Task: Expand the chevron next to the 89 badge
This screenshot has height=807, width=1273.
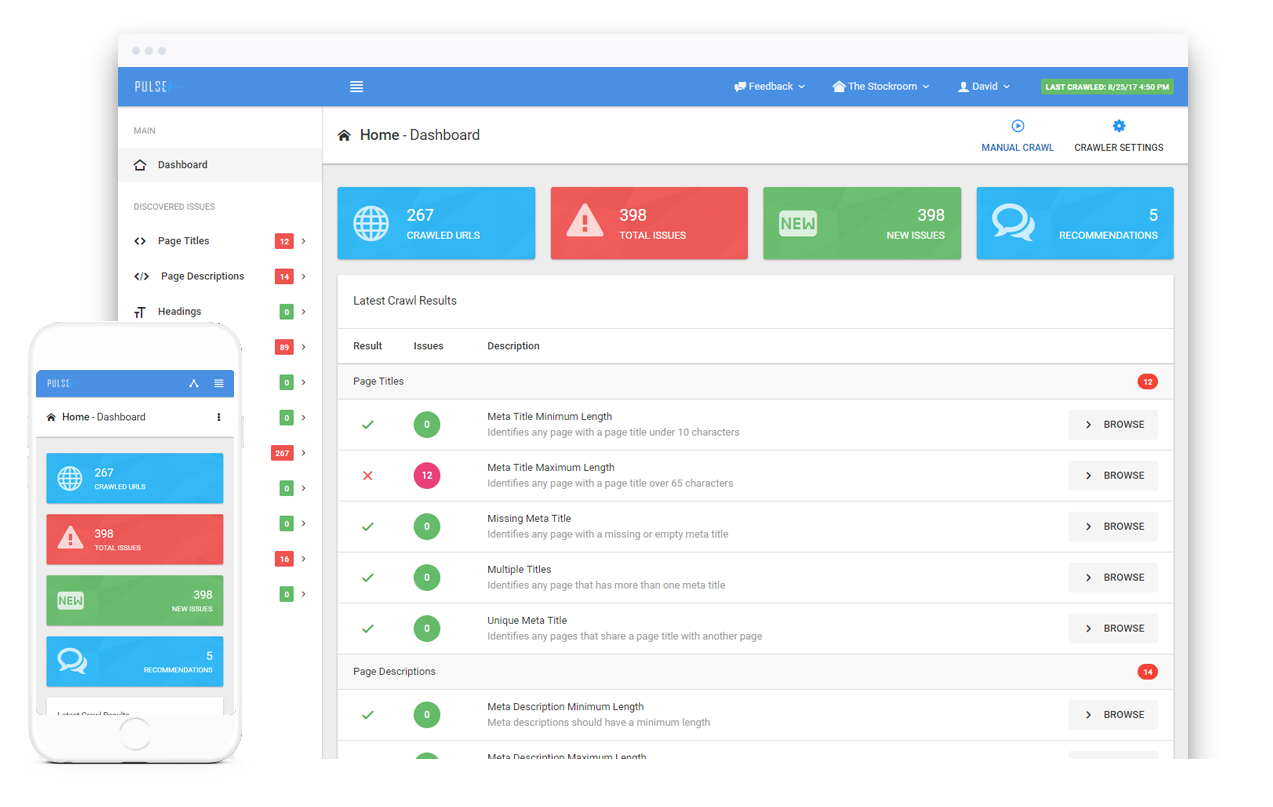Action: click(x=303, y=347)
